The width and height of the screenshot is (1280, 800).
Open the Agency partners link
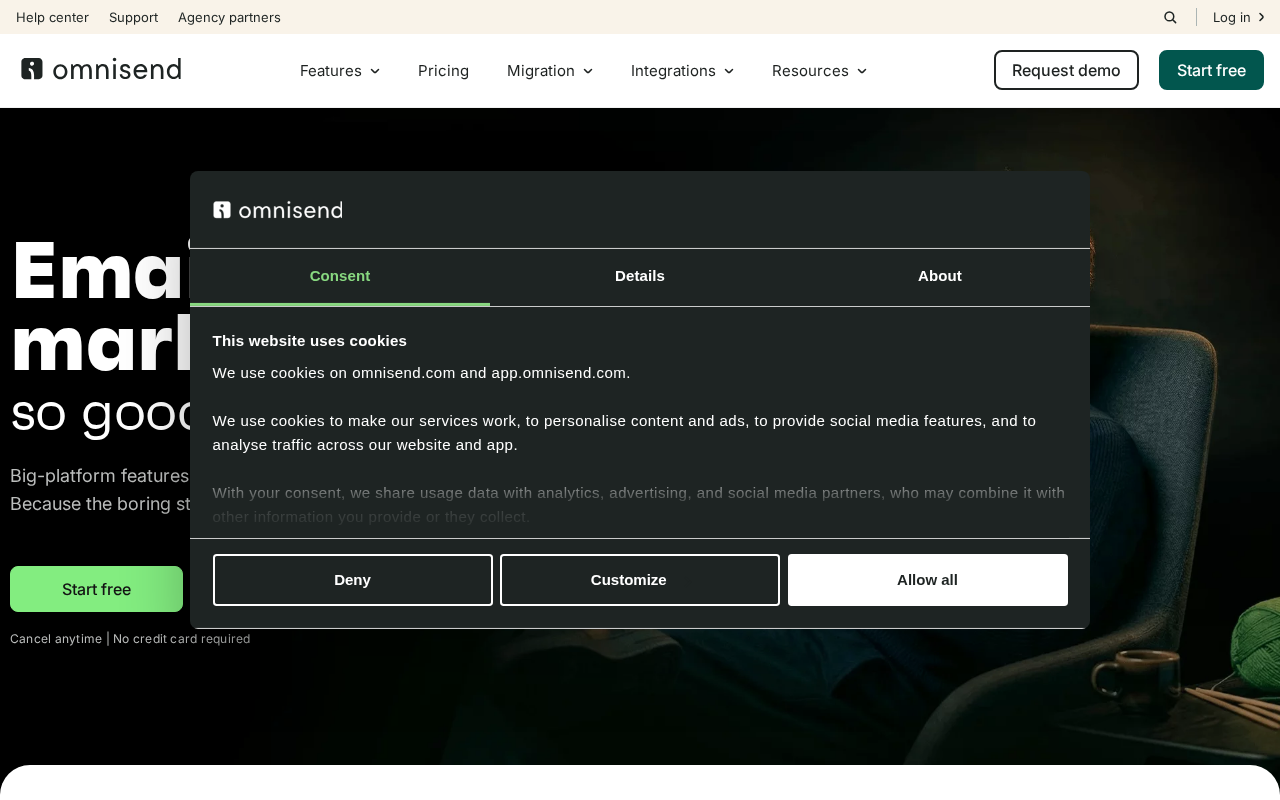229,17
